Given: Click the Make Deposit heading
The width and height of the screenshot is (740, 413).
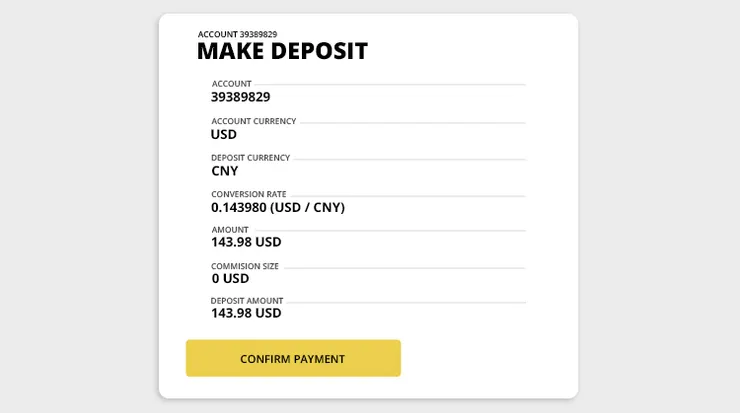Looking at the screenshot, I should click(282, 51).
